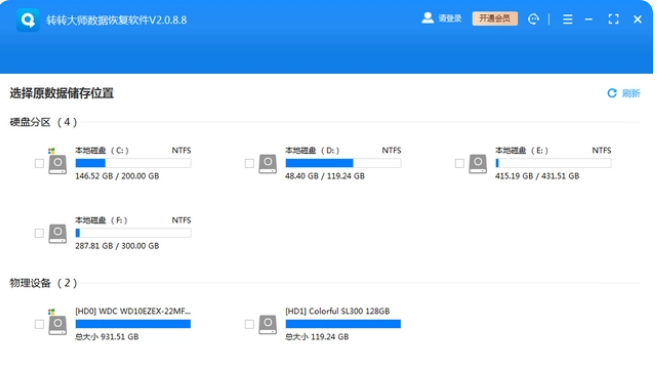Tick the checkbox for local disk E:
Viewport: 657px width, 388px height.
[460, 163]
